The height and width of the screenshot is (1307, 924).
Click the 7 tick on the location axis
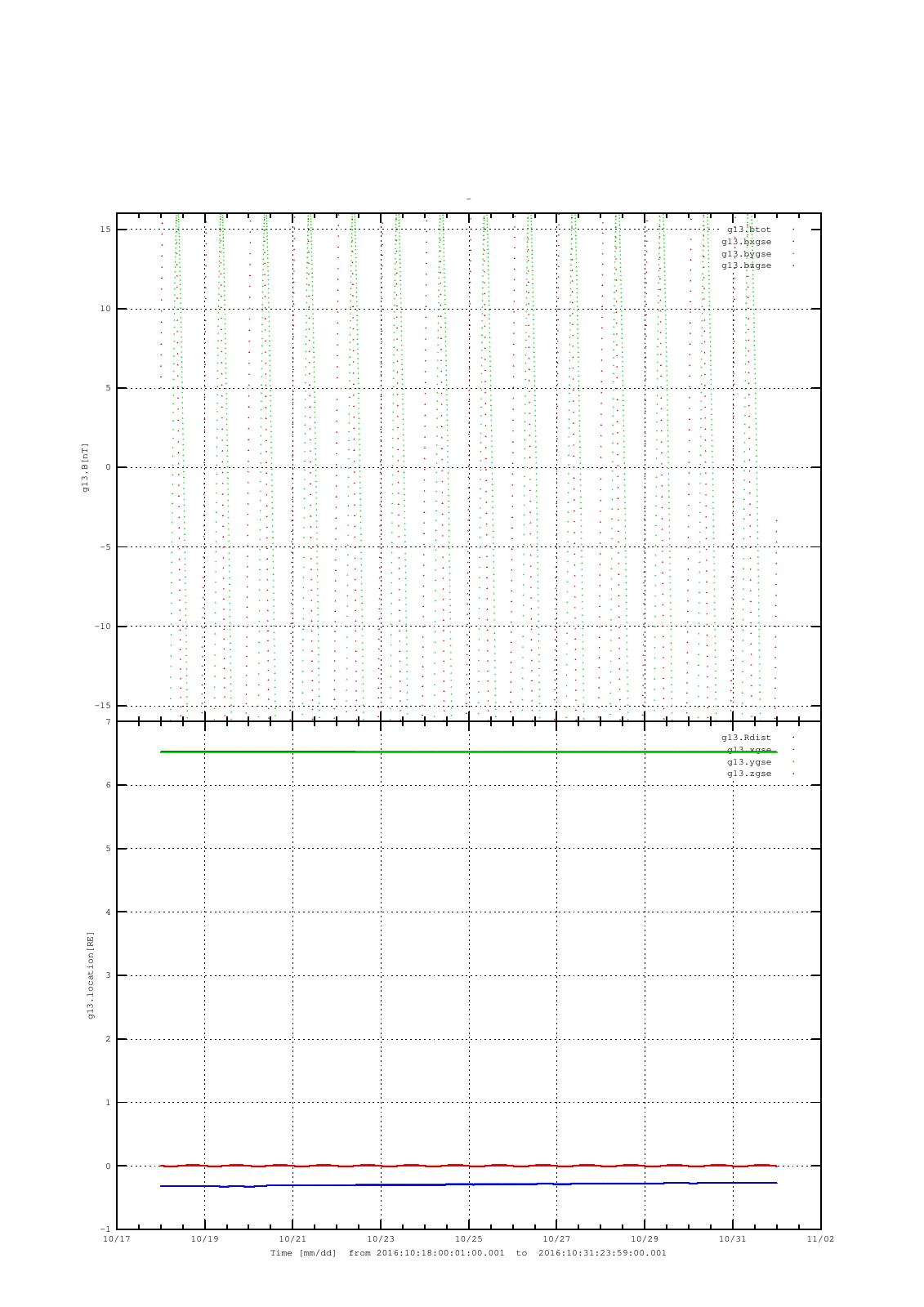tap(108, 722)
